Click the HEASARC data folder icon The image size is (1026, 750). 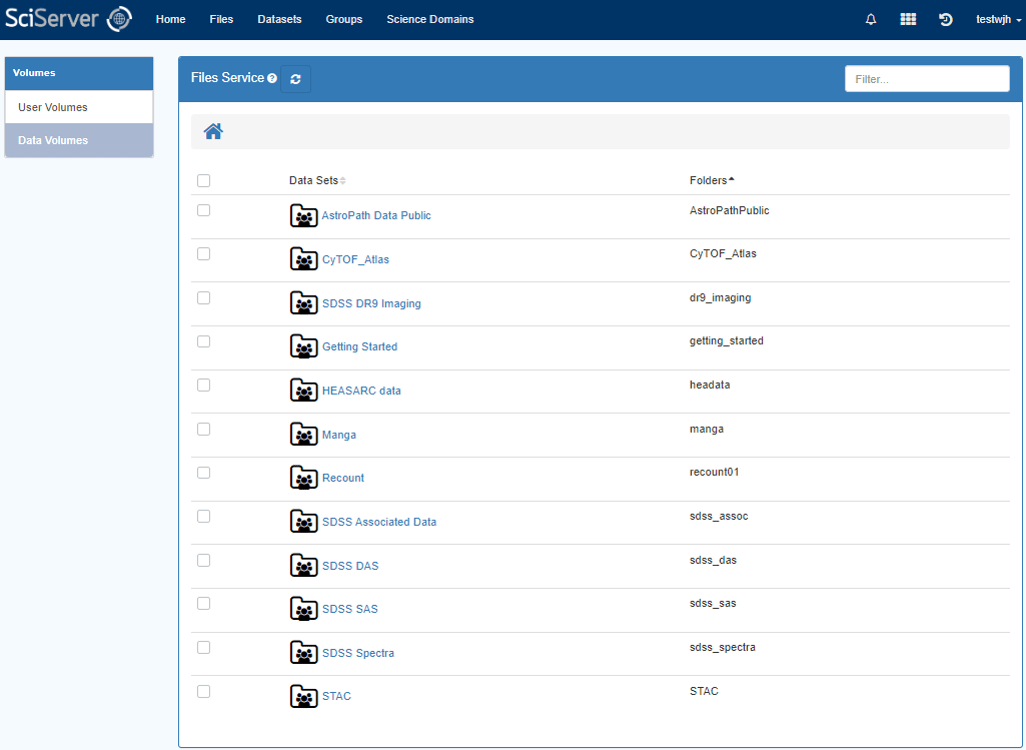(304, 390)
